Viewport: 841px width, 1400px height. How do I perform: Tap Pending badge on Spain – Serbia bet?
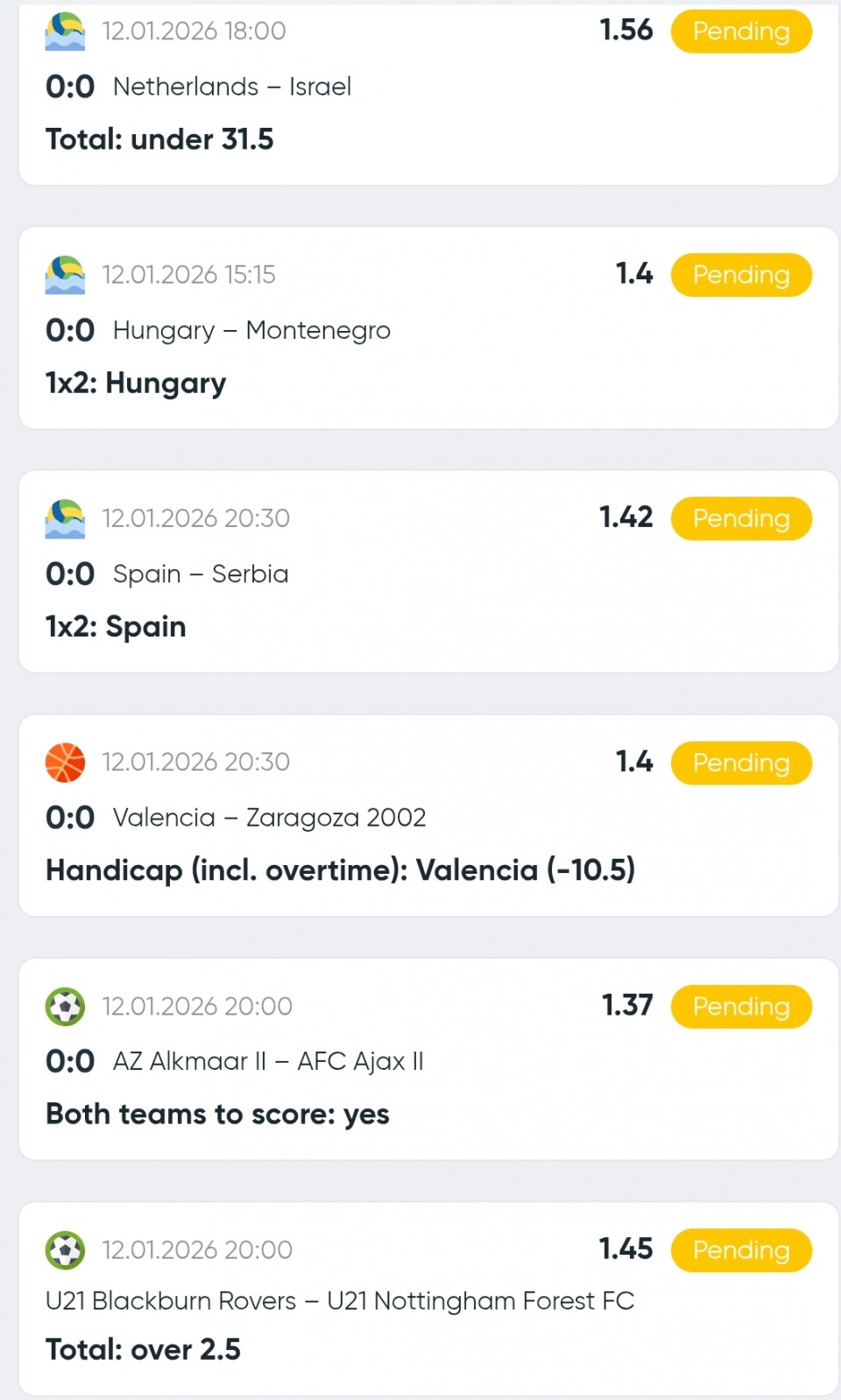pyautogui.click(x=741, y=518)
